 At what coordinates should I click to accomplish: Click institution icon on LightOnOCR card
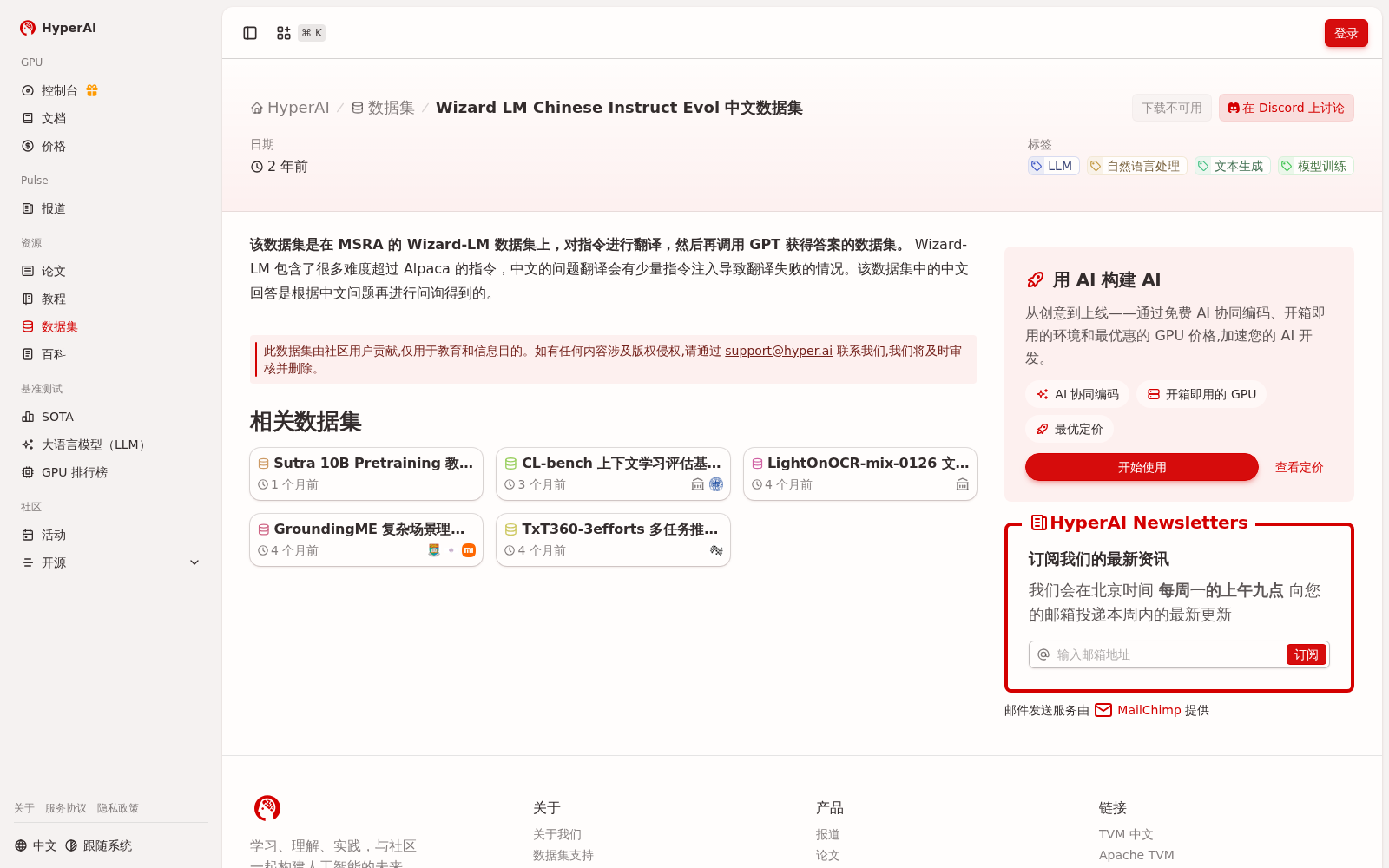pos(963,484)
